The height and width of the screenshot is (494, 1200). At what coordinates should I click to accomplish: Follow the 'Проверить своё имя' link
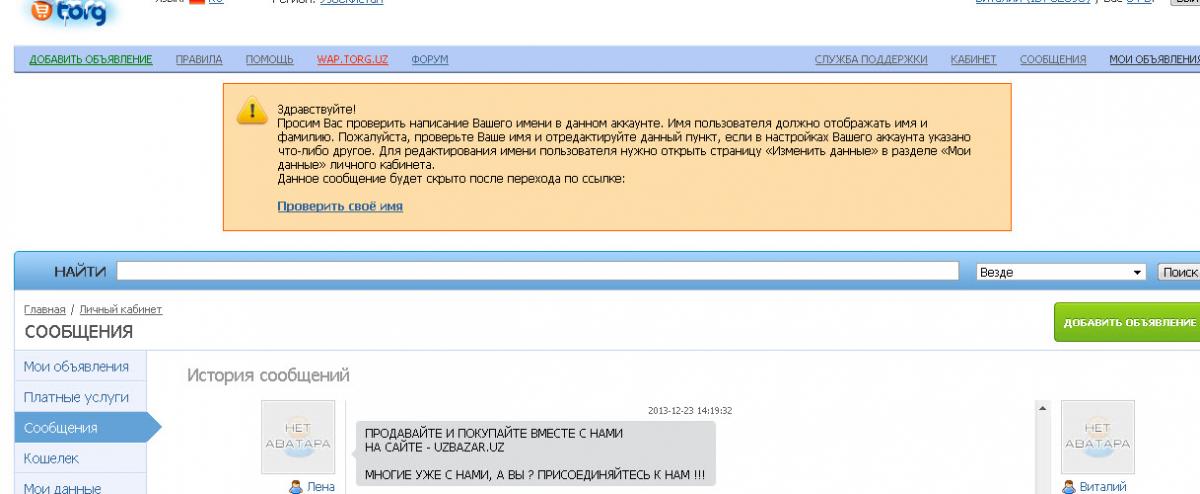[340, 207]
